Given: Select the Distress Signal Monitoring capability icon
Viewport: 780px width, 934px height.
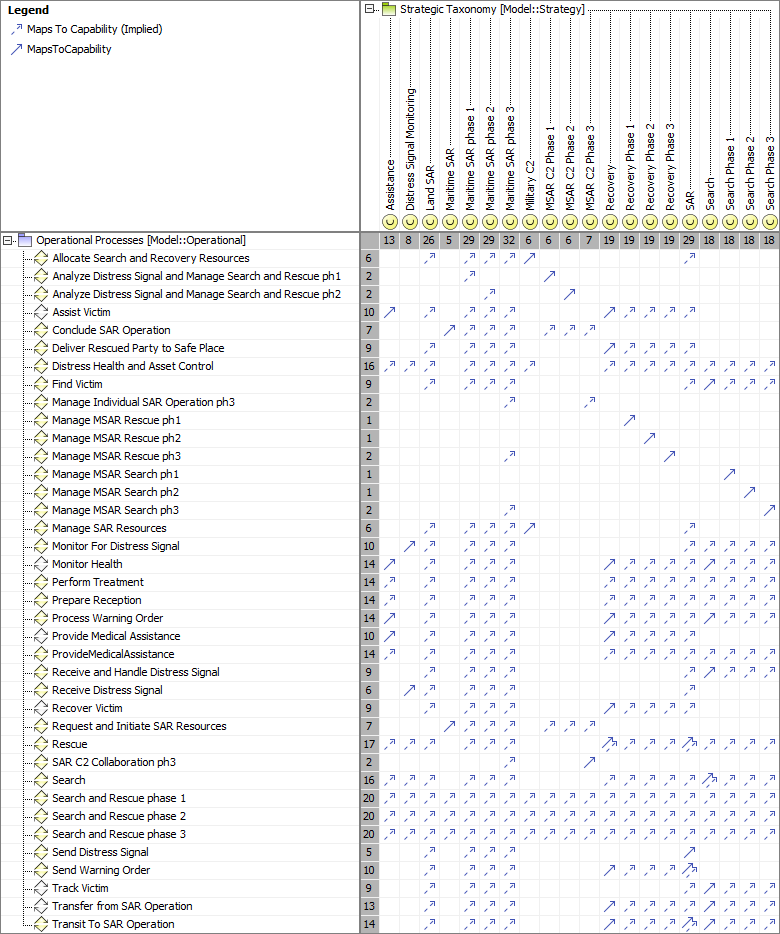Looking at the screenshot, I should click(x=409, y=222).
